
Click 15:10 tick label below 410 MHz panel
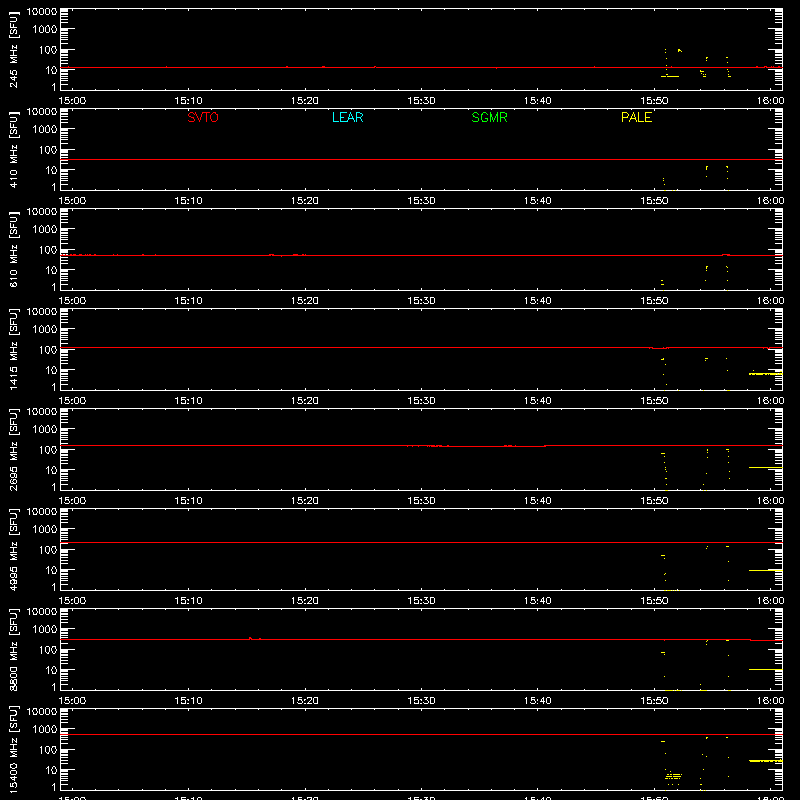[x=189, y=201]
